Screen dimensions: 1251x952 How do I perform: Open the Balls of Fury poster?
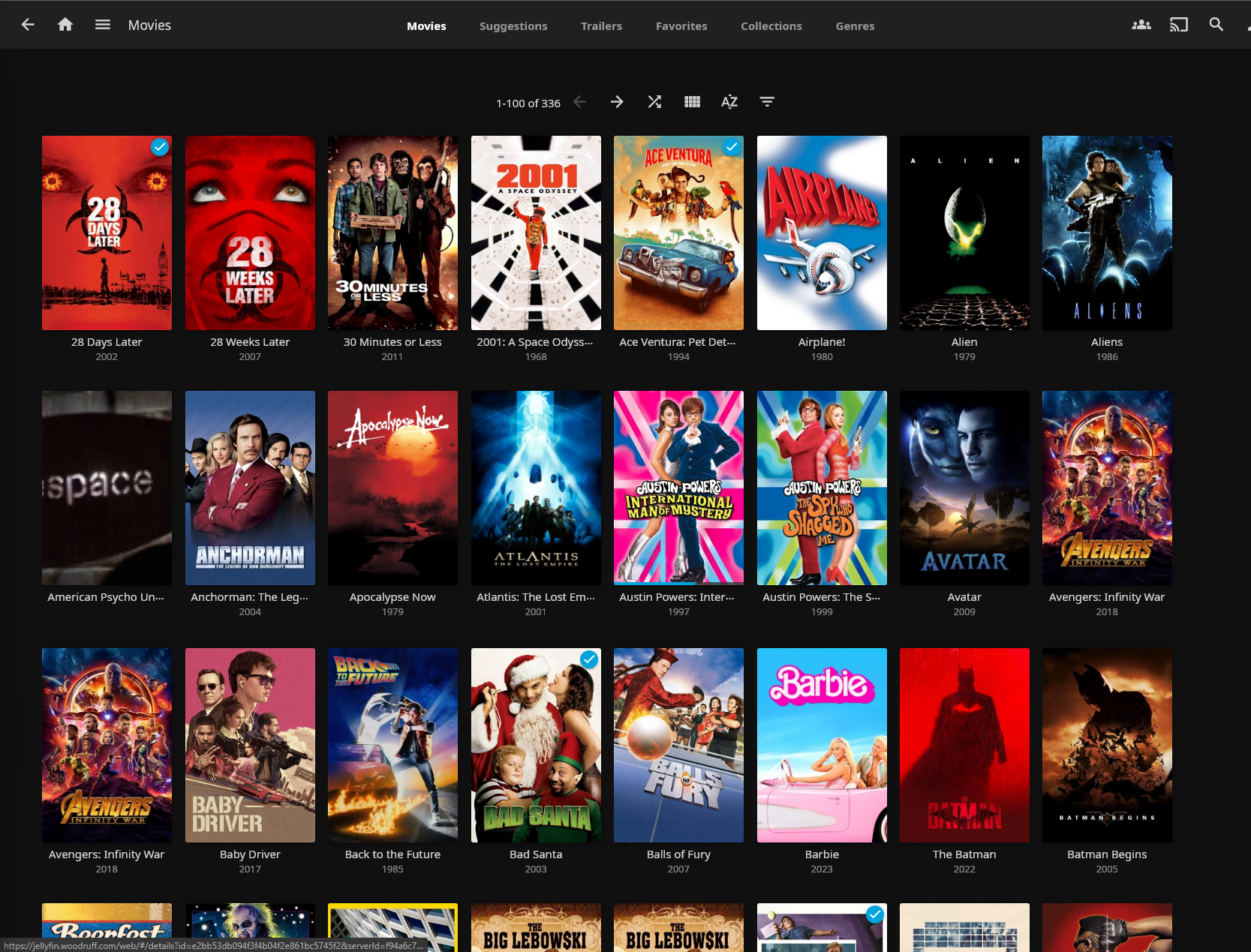678,745
